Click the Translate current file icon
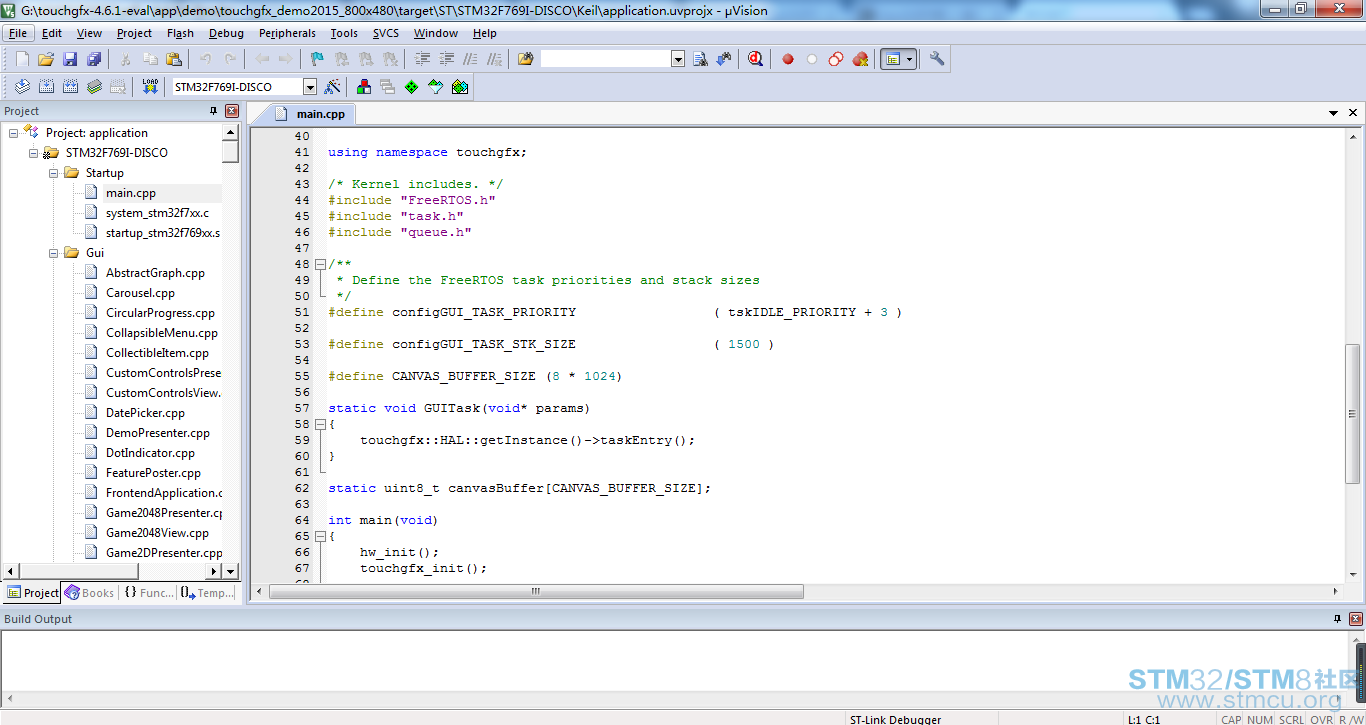The image size is (1366, 725). 22,87
